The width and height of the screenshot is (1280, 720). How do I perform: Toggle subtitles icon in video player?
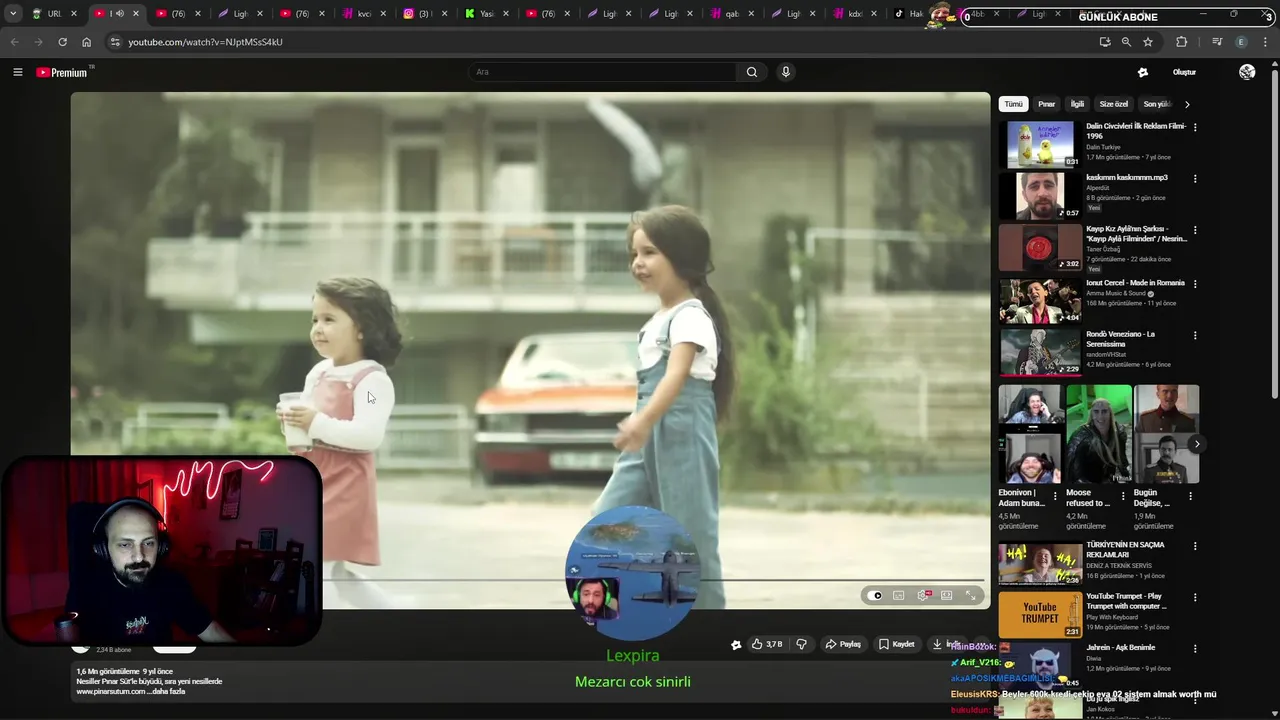[899, 595]
